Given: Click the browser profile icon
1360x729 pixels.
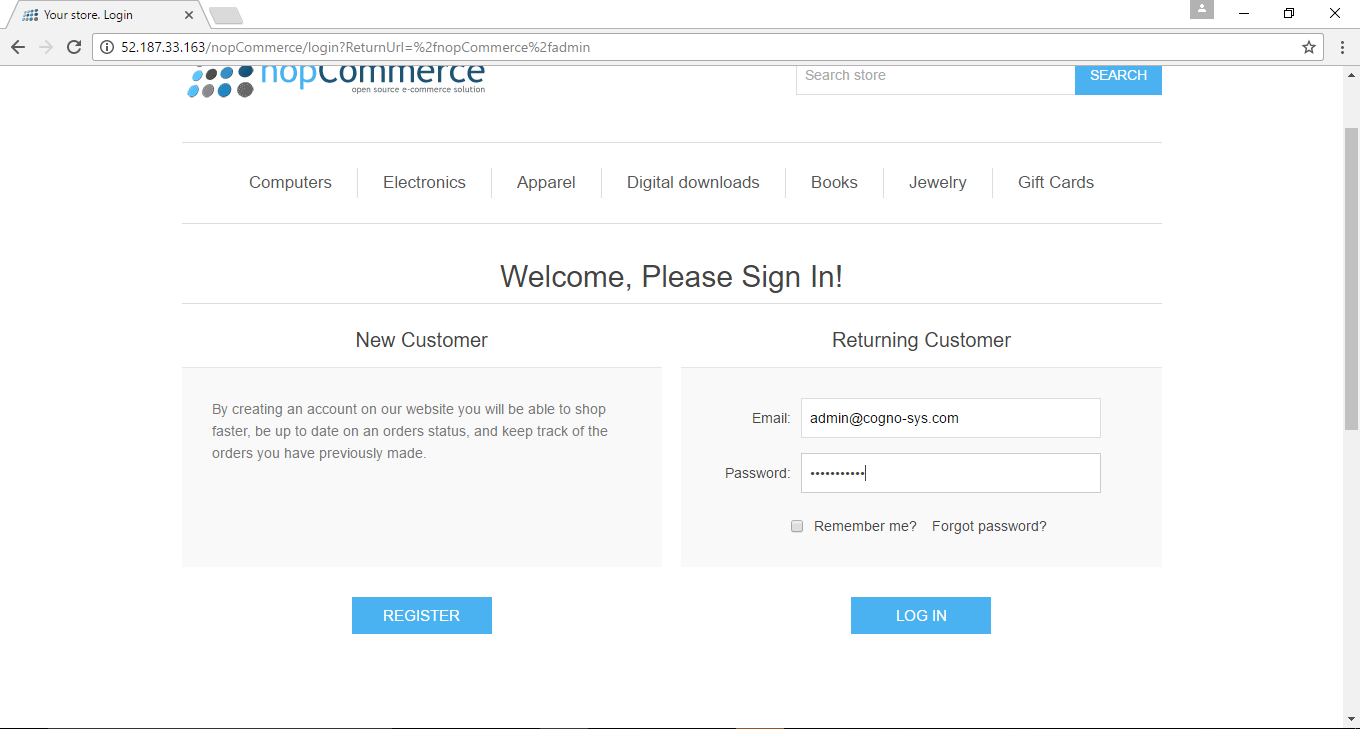Looking at the screenshot, I should click(1201, 10).
